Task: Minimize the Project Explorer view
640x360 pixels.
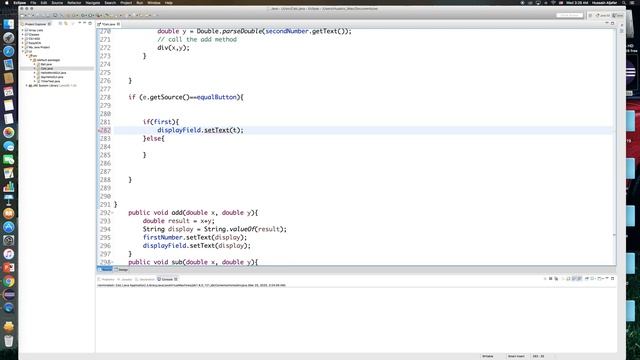Action: coord(84,23)
